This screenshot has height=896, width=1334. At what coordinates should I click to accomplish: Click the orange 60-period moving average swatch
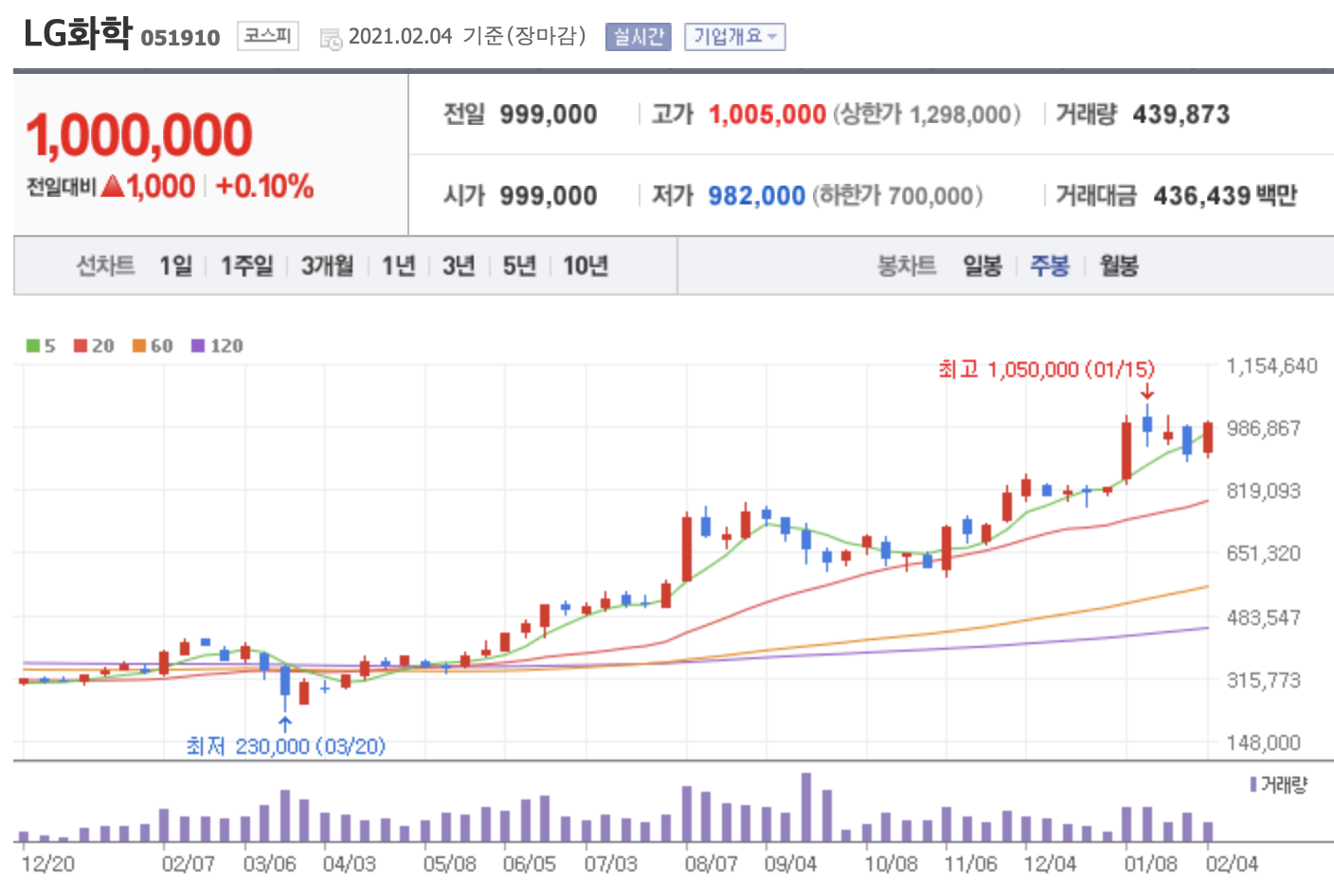[x=139, y=346]
